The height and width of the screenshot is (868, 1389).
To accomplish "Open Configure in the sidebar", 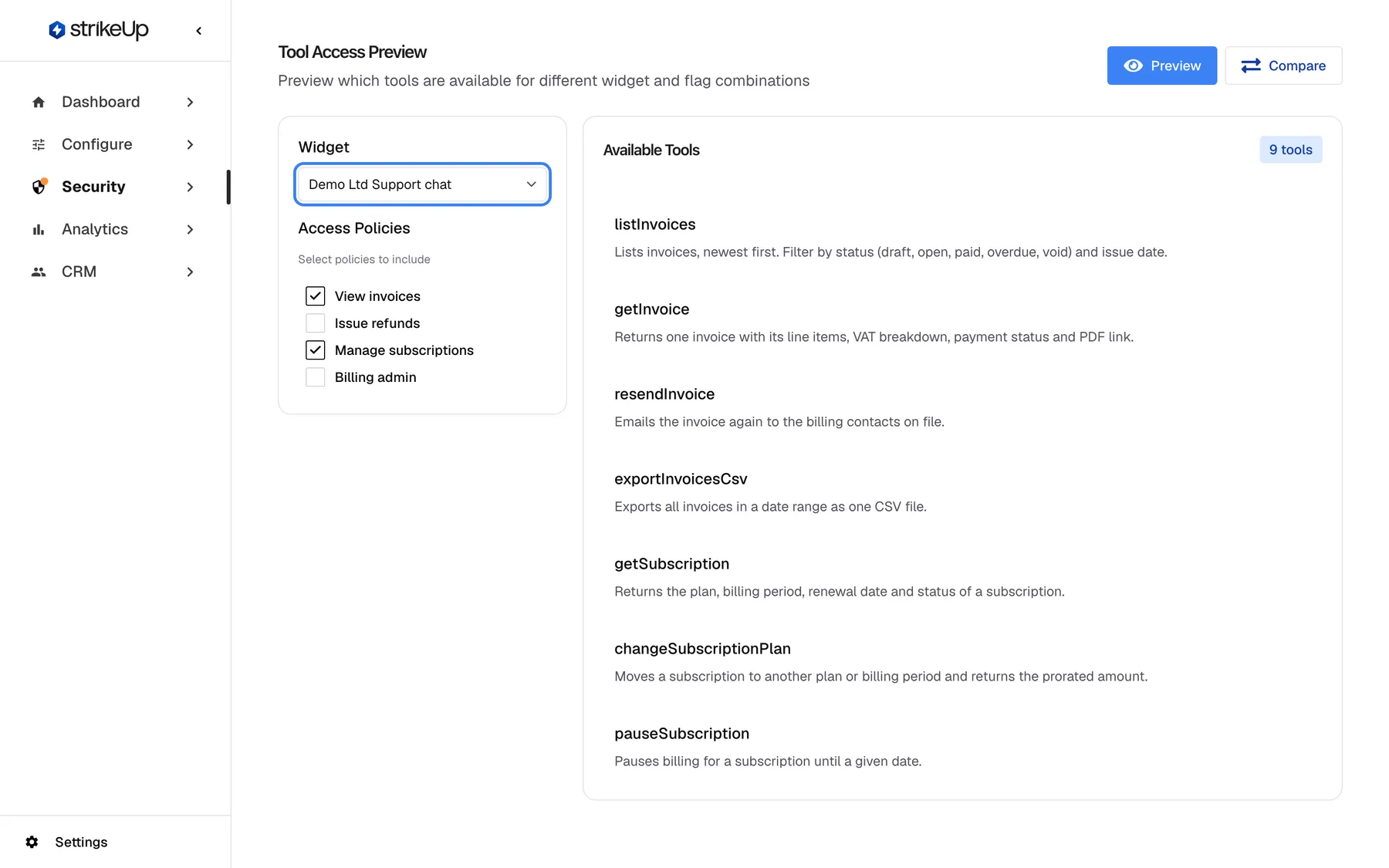I will coord(115,144).
